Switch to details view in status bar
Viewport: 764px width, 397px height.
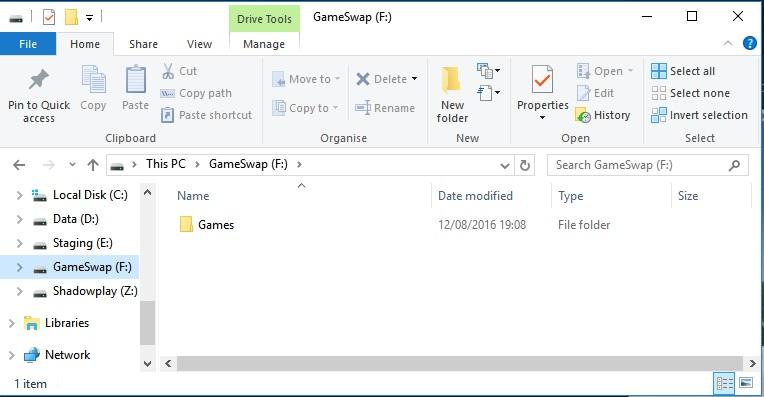725,383
